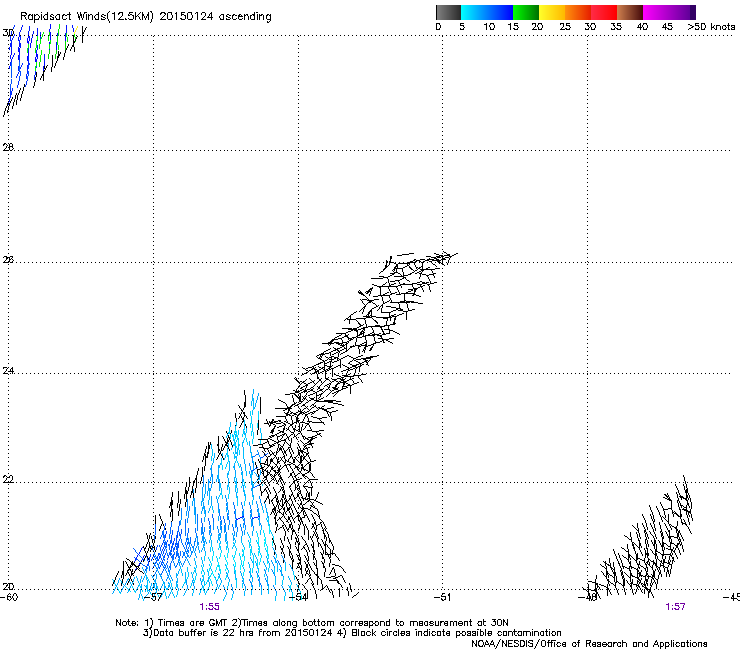Click the dark purple 45-50 knots legend segment
This screenshot has height=650, width=740.
click(682, 12)
